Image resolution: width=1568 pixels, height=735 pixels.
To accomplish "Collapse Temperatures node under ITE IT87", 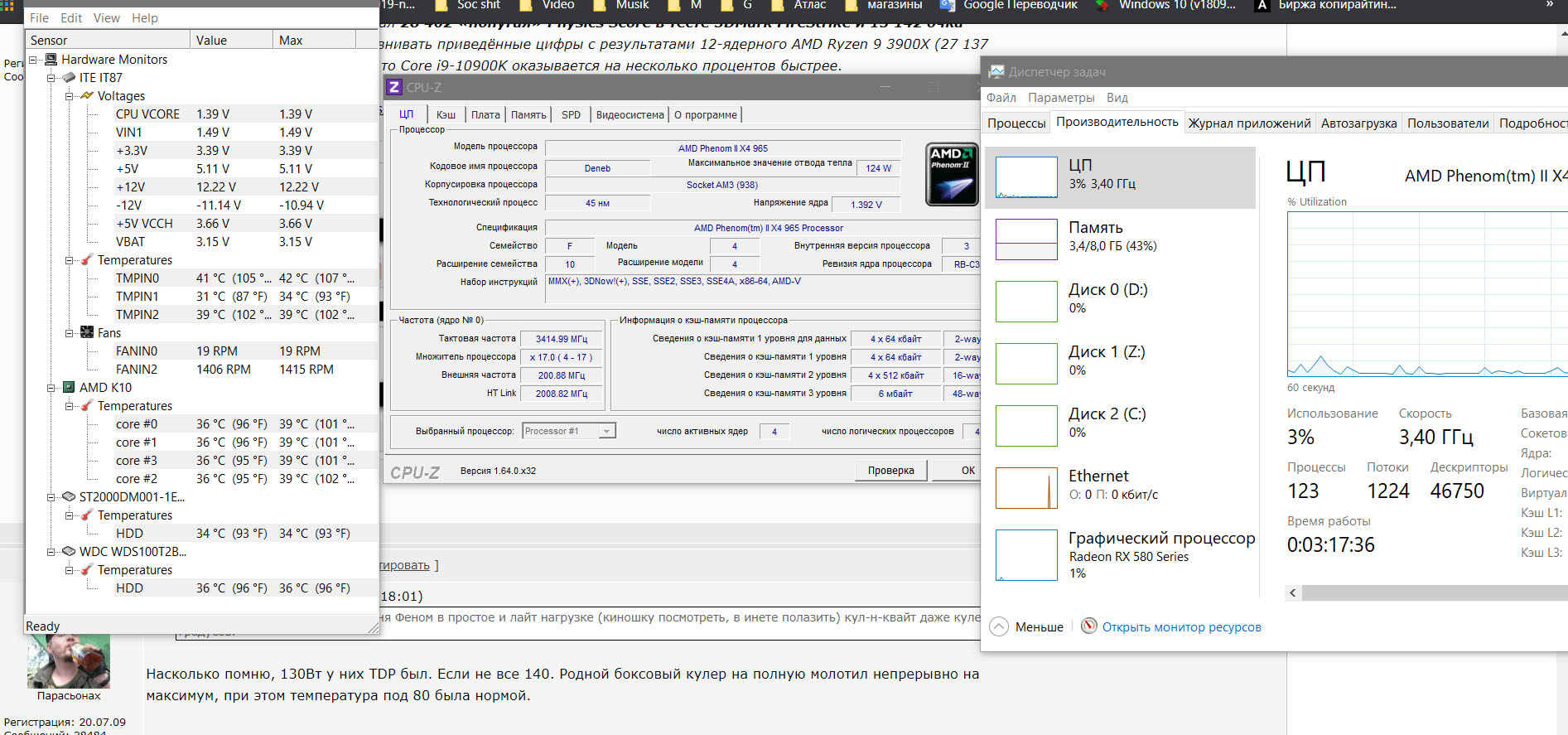I will coord(70,260).
